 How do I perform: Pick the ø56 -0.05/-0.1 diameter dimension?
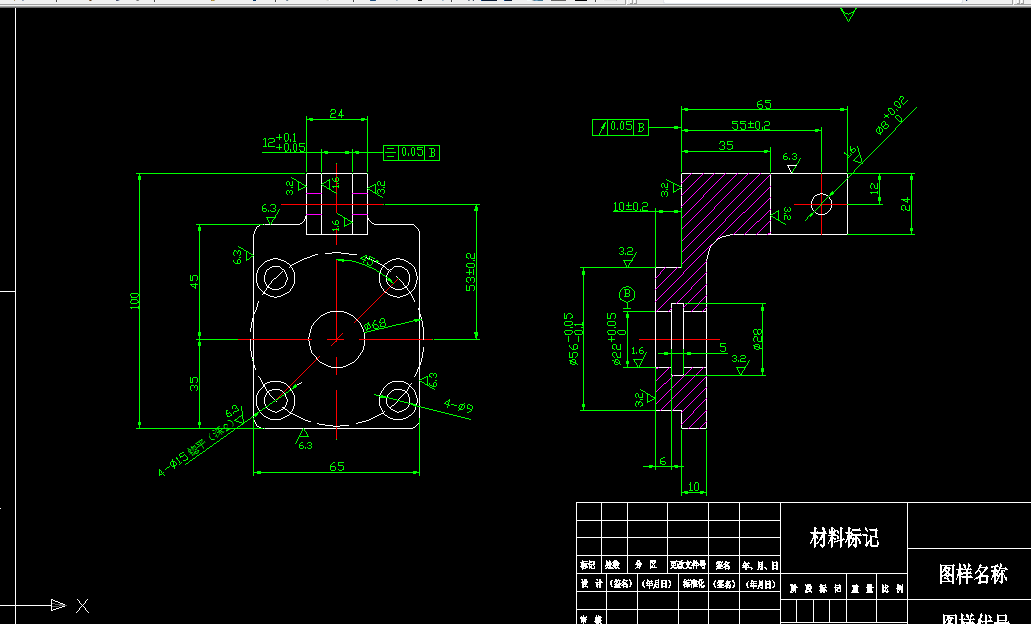(573, 339)
